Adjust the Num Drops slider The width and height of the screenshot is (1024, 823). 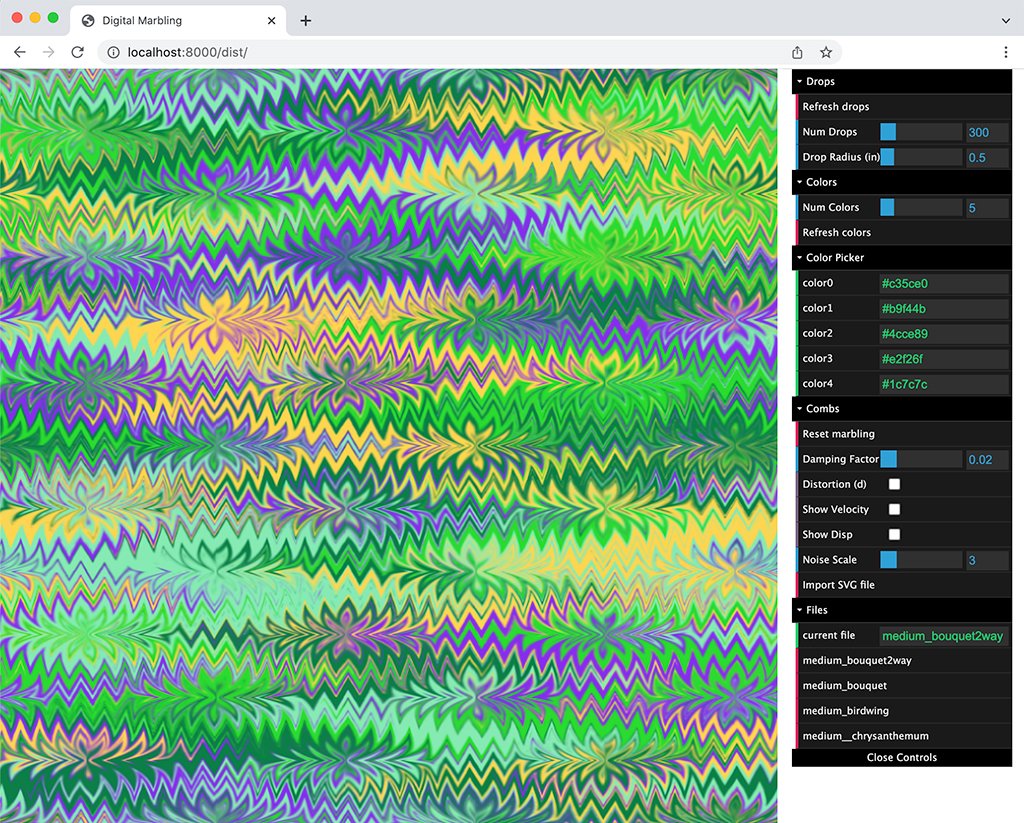point(921,132)
